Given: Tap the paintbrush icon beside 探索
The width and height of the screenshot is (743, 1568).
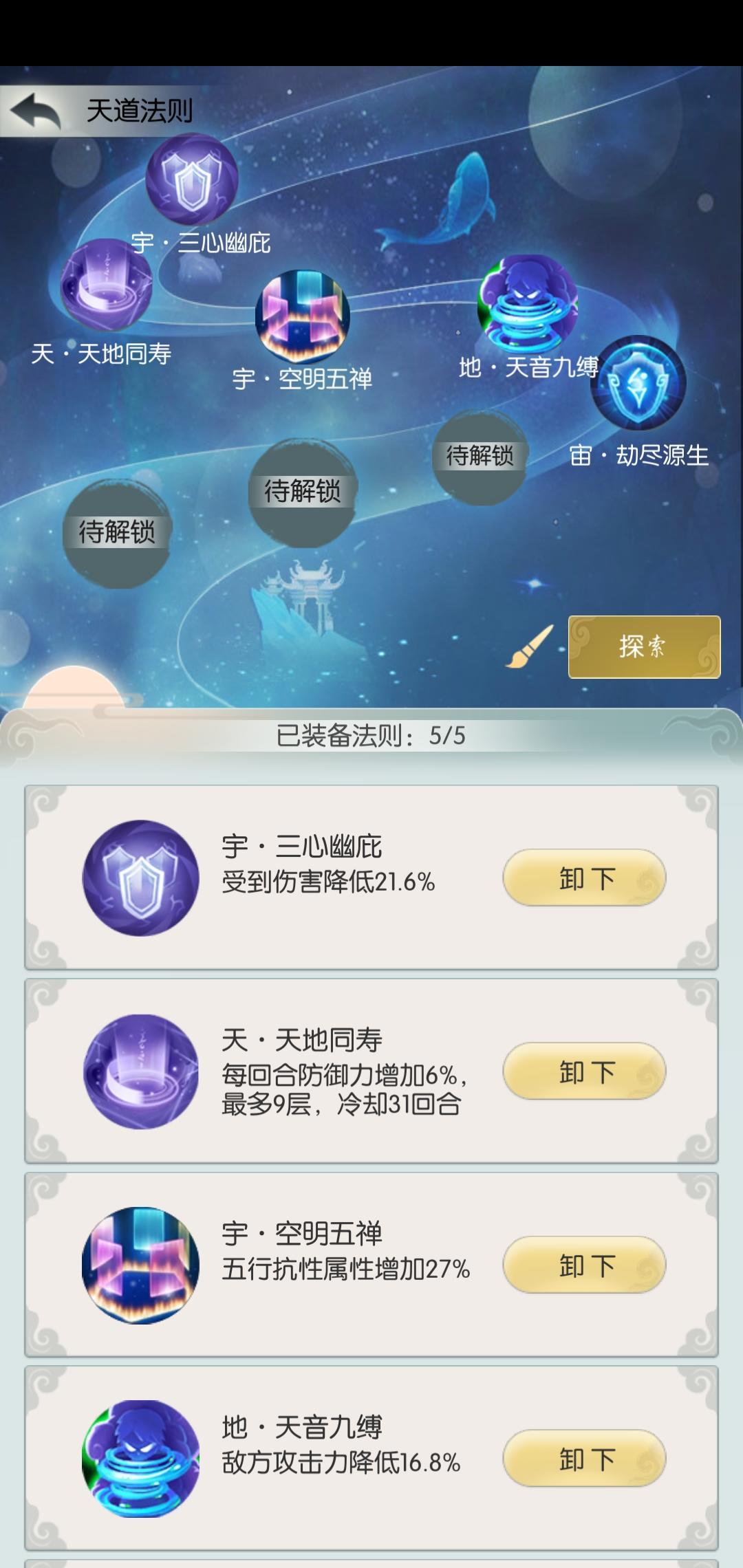Looking at the screenshot, I should 530,646.
